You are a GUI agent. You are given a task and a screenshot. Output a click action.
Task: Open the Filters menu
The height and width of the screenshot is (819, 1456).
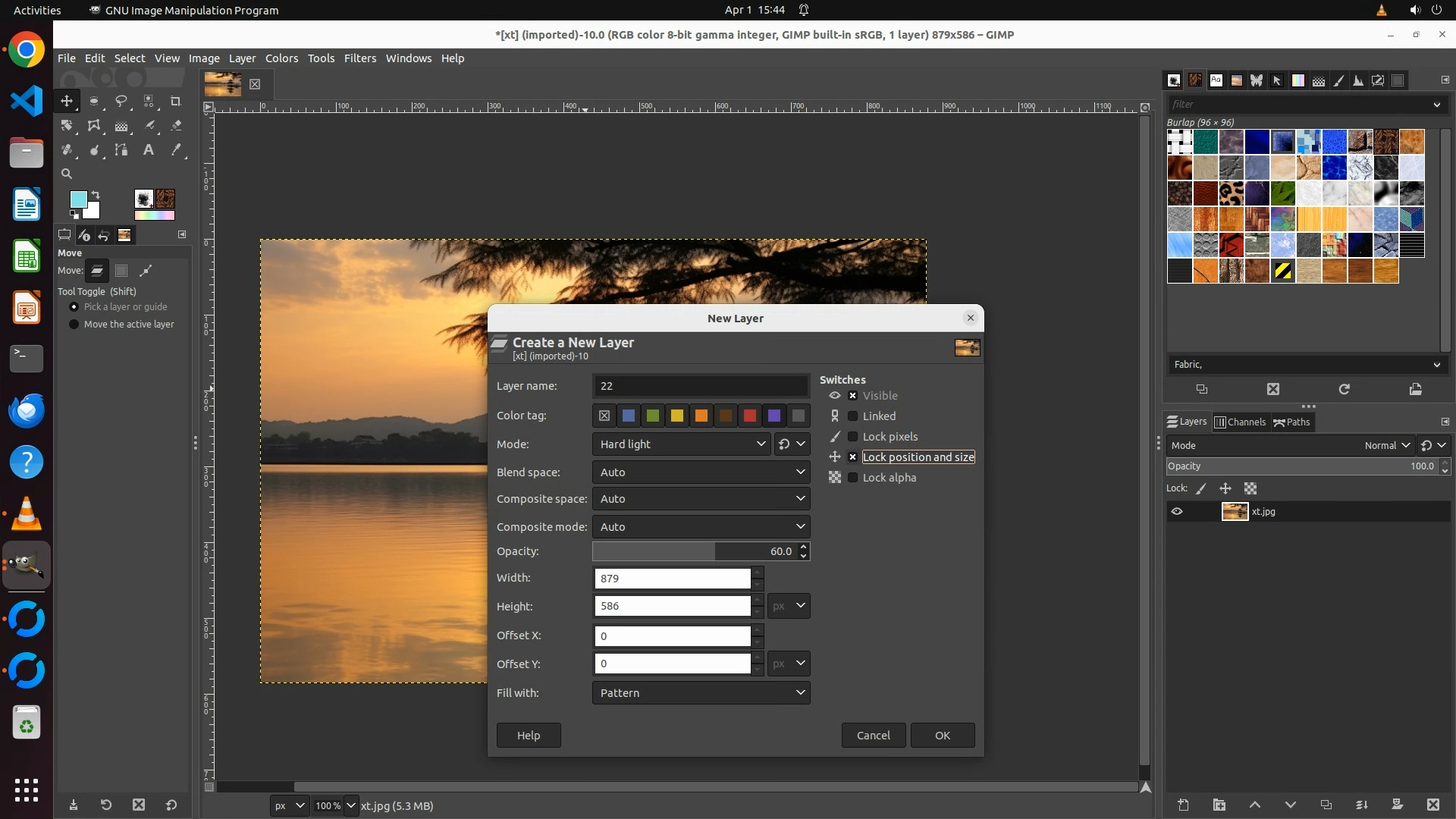pos(359,58)
